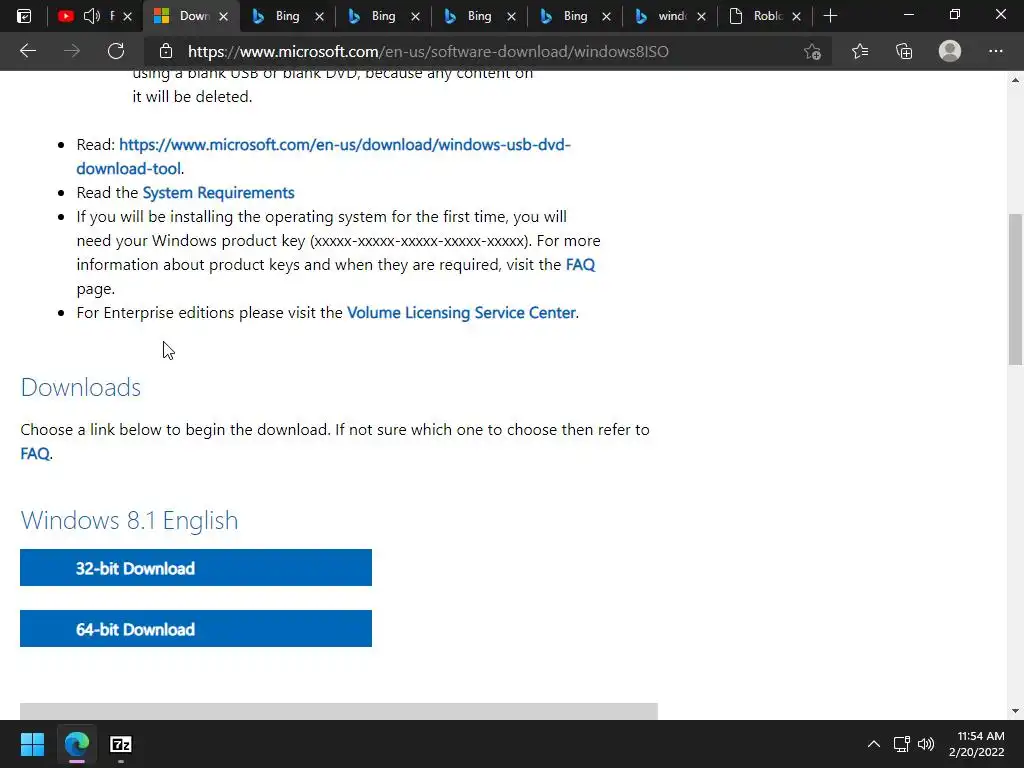
Task: Click the page scrollbar thumb
Action: (1015, 289)
